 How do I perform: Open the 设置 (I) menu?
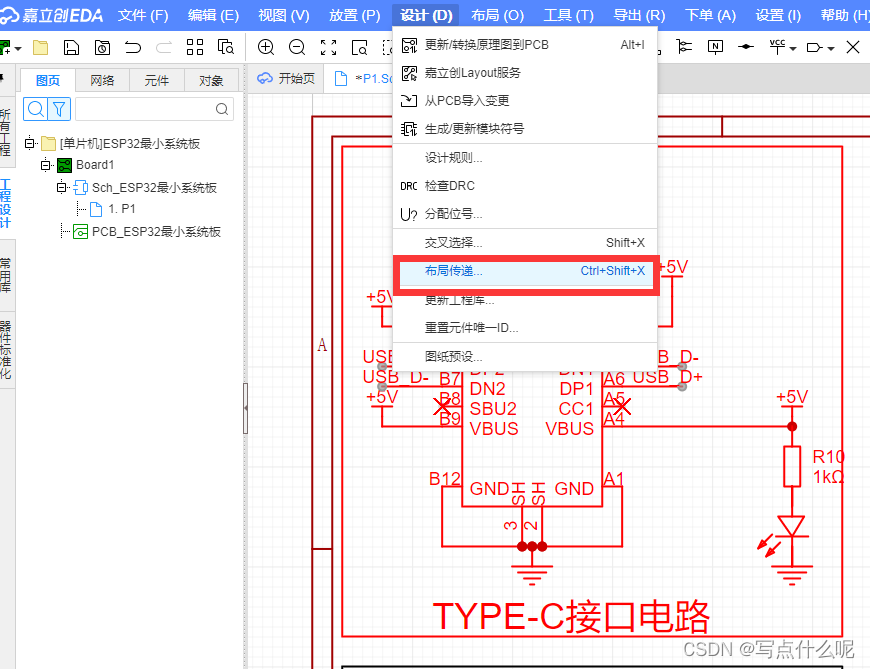point(778,15)
